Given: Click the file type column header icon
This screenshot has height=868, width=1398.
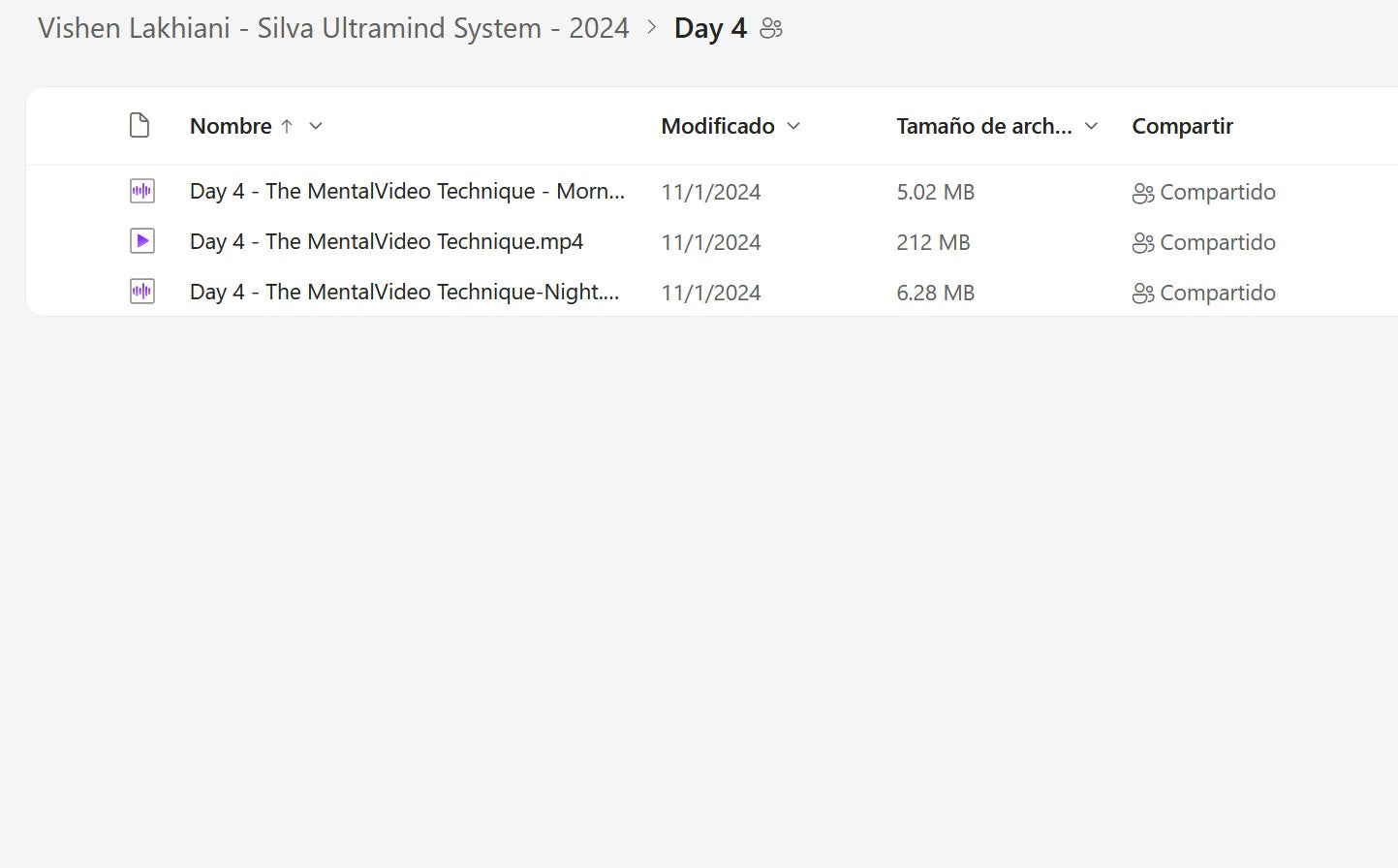Looking at the screenshot, I should click(x=140, y=126).
